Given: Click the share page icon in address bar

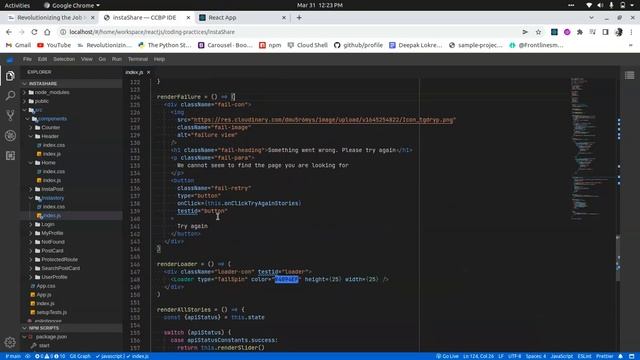Looking at the screenshot, I should tap(525, 32).
